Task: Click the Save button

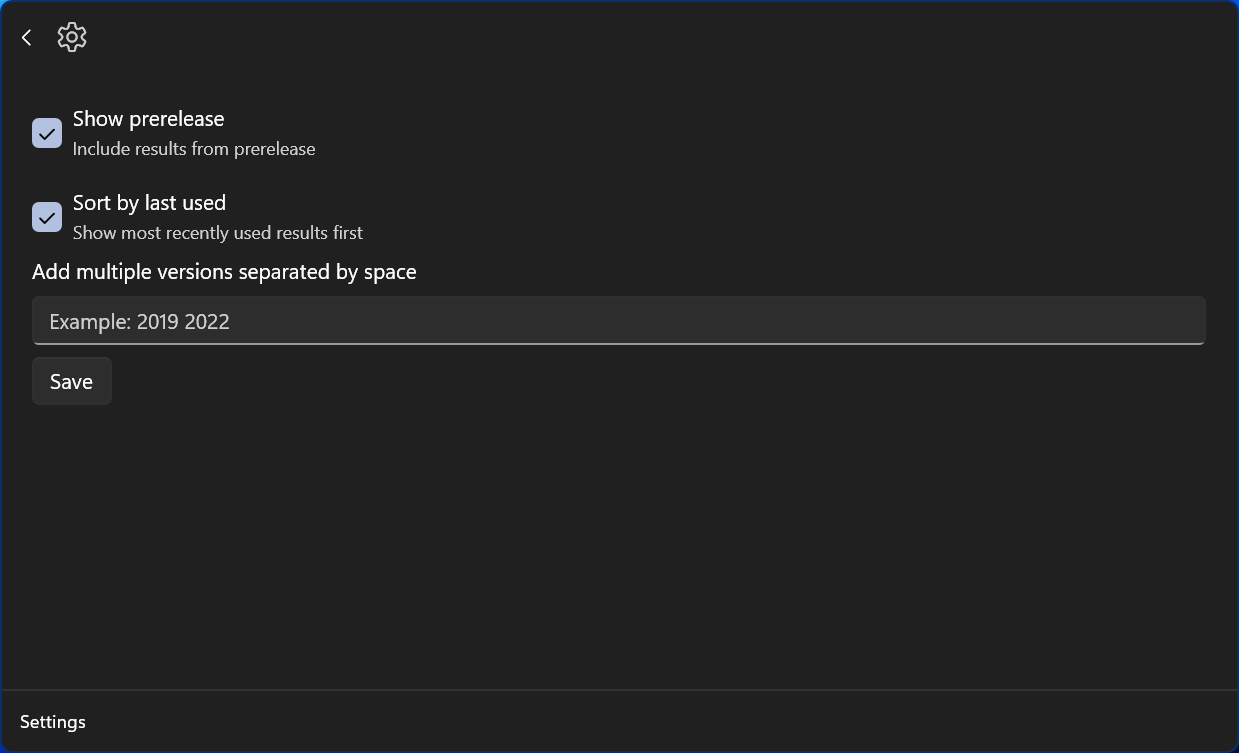Action: pyautogui.click(x=71, y=381)
